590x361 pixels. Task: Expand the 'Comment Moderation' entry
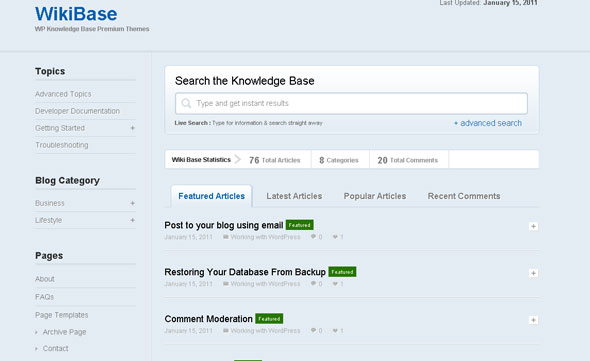[533, 320]
